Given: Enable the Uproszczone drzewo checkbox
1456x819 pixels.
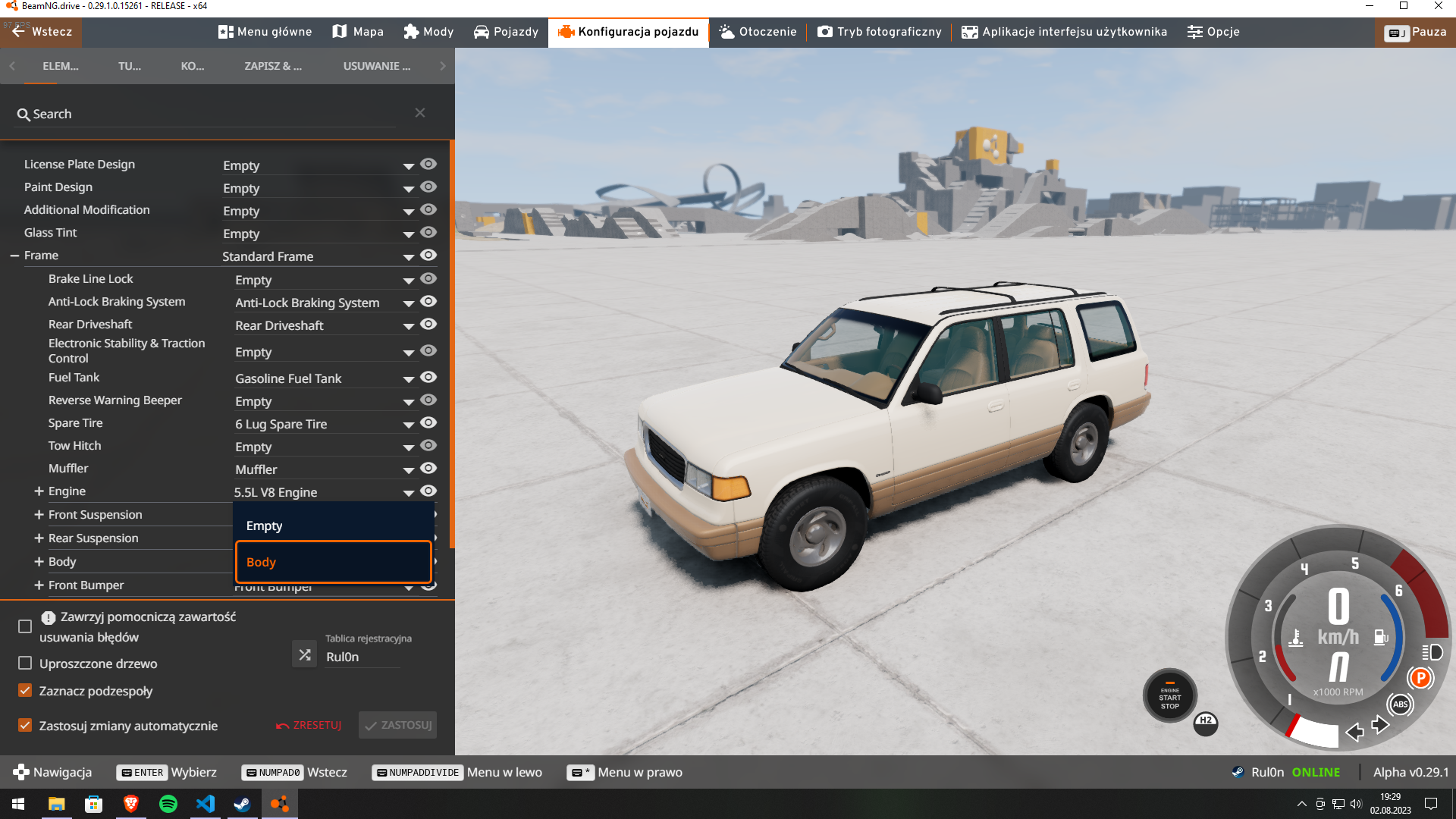Looking at the screenshot, I should (25, 664).
